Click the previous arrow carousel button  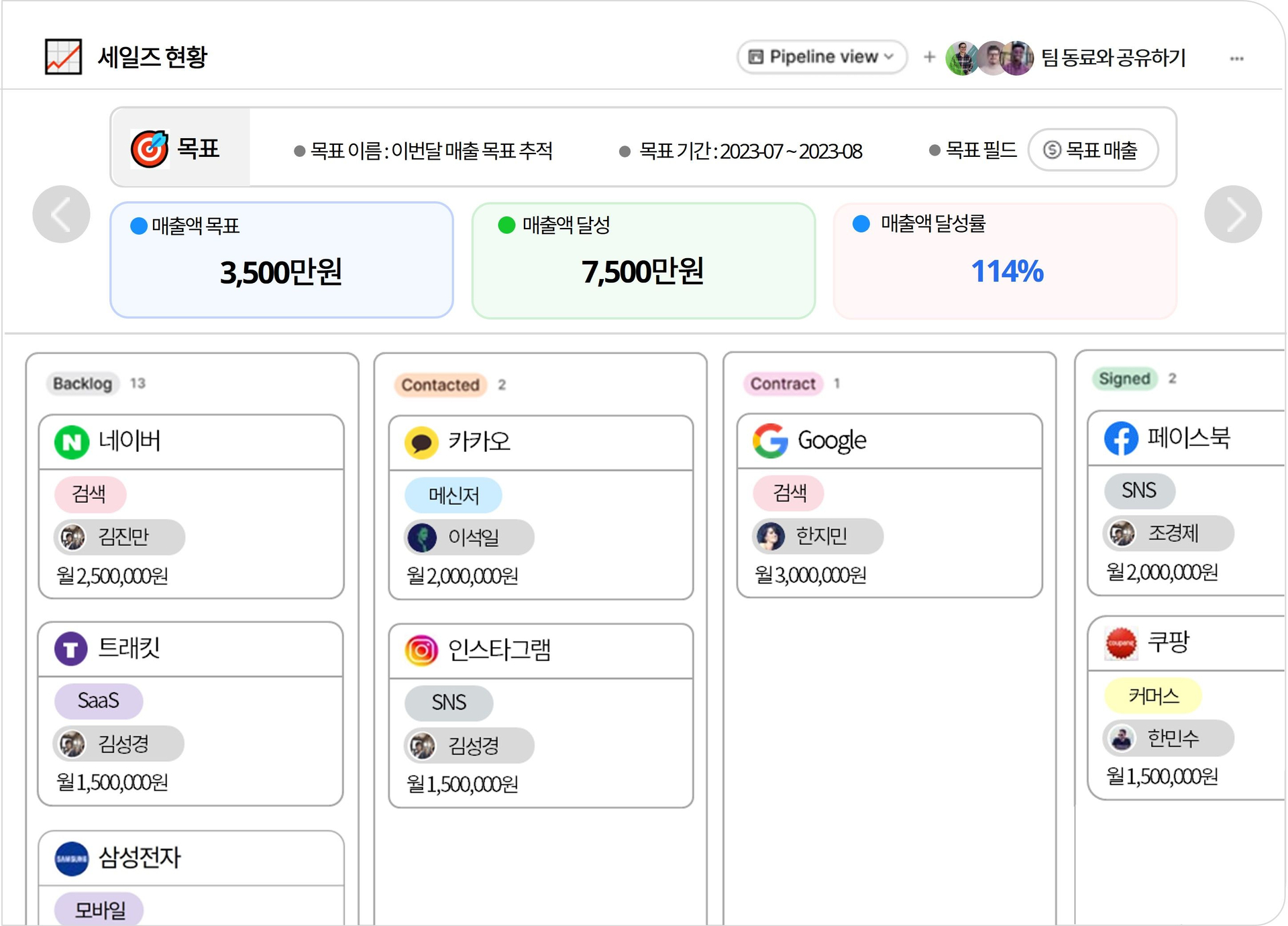61,214
